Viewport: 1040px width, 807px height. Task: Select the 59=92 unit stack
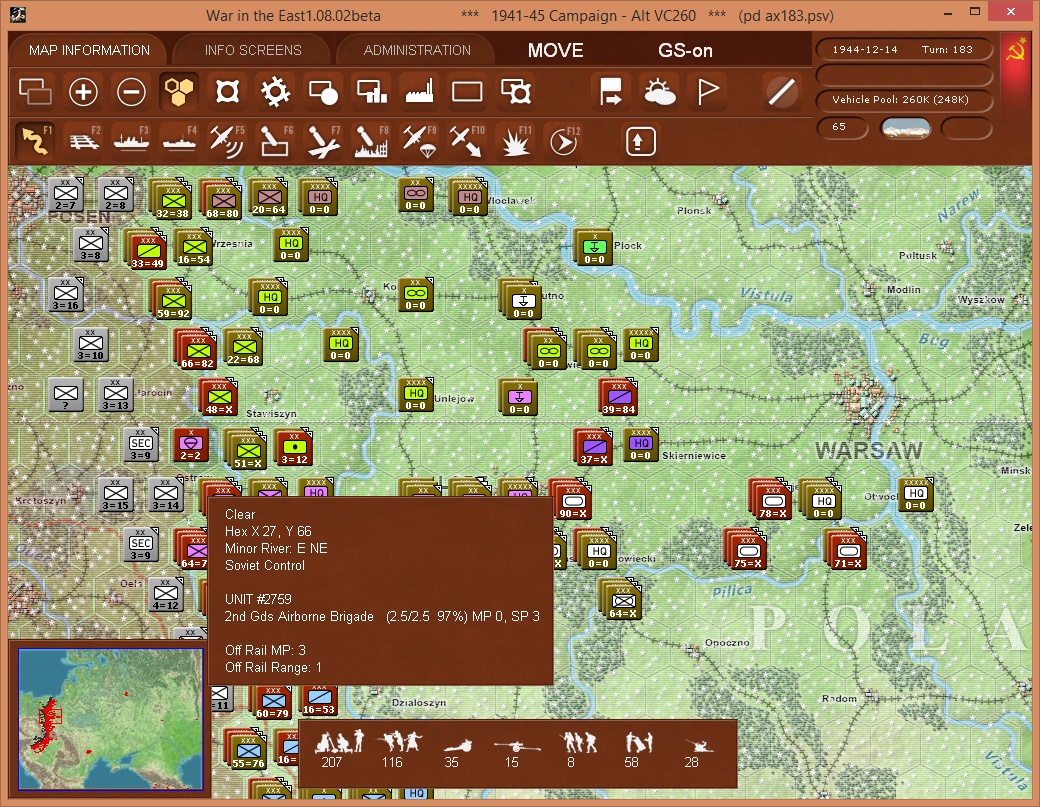coord(172,298)
